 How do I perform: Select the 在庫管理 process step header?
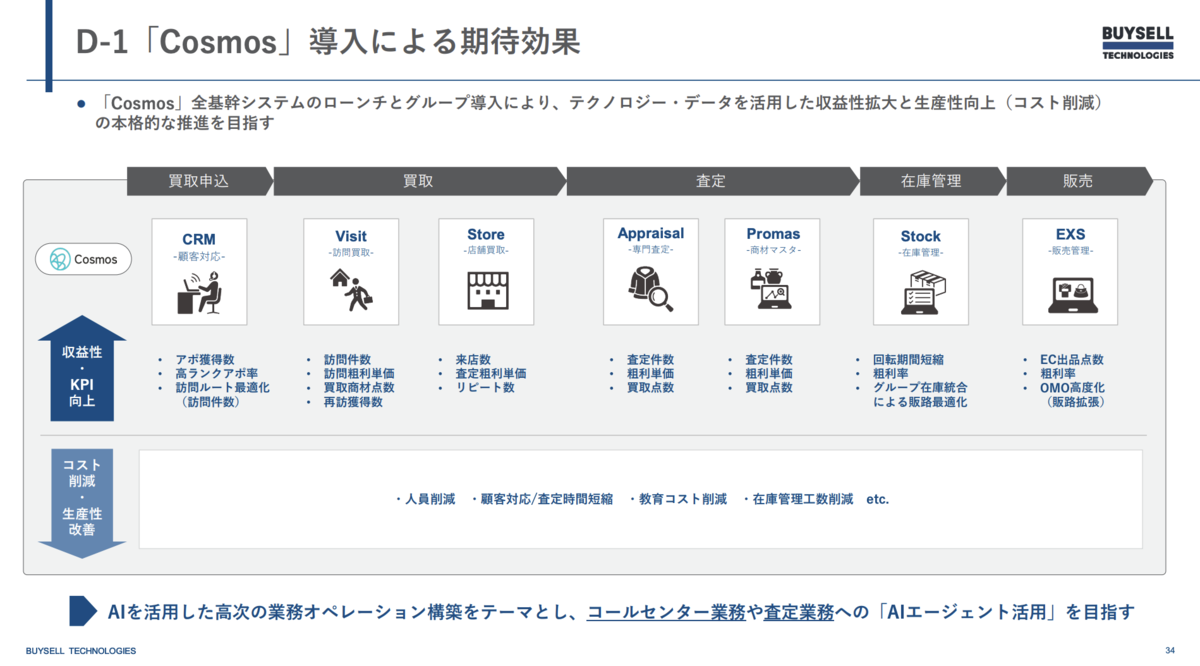pos(931,181)
